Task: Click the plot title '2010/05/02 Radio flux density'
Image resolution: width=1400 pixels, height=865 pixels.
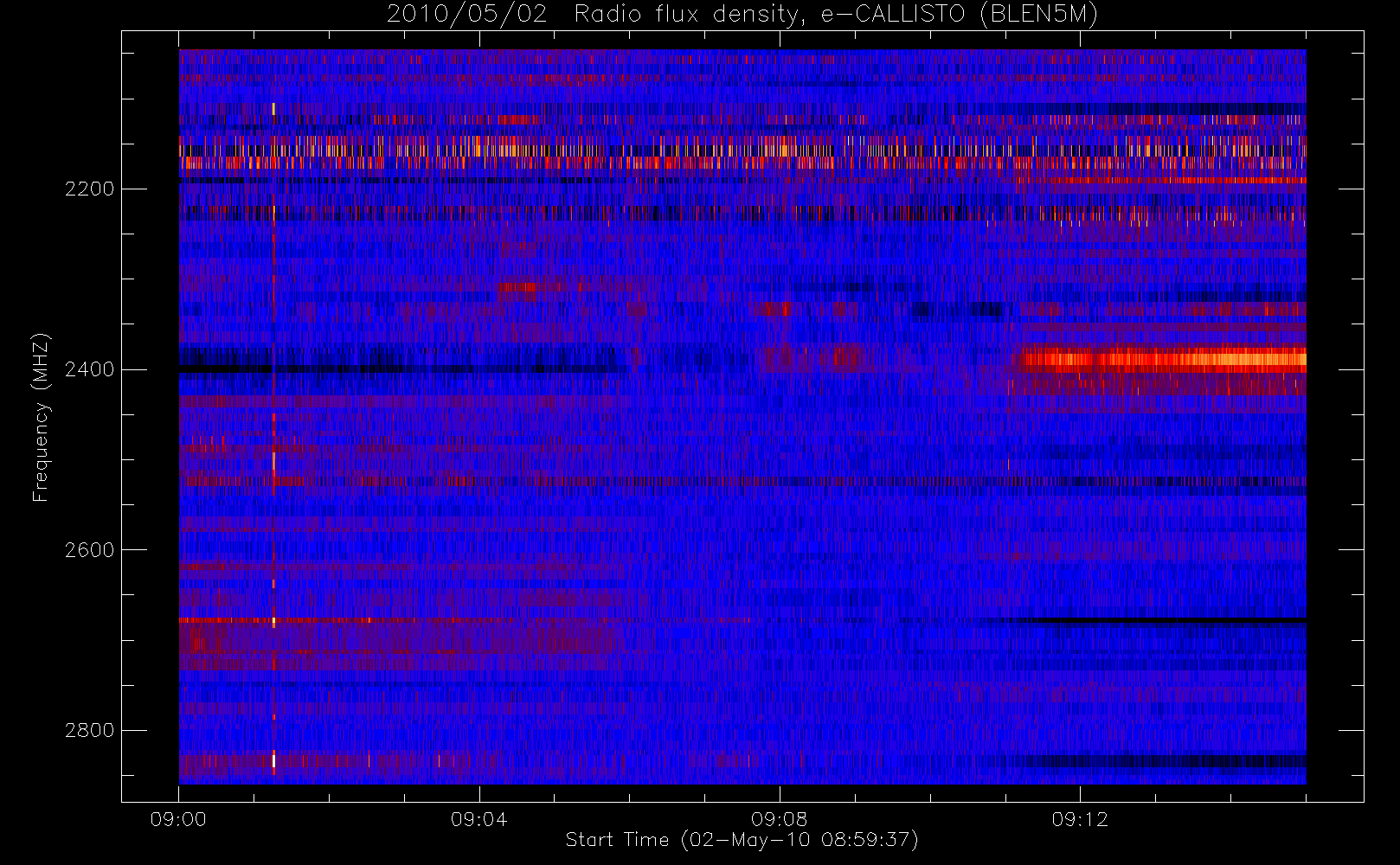Action: [742, 15]
